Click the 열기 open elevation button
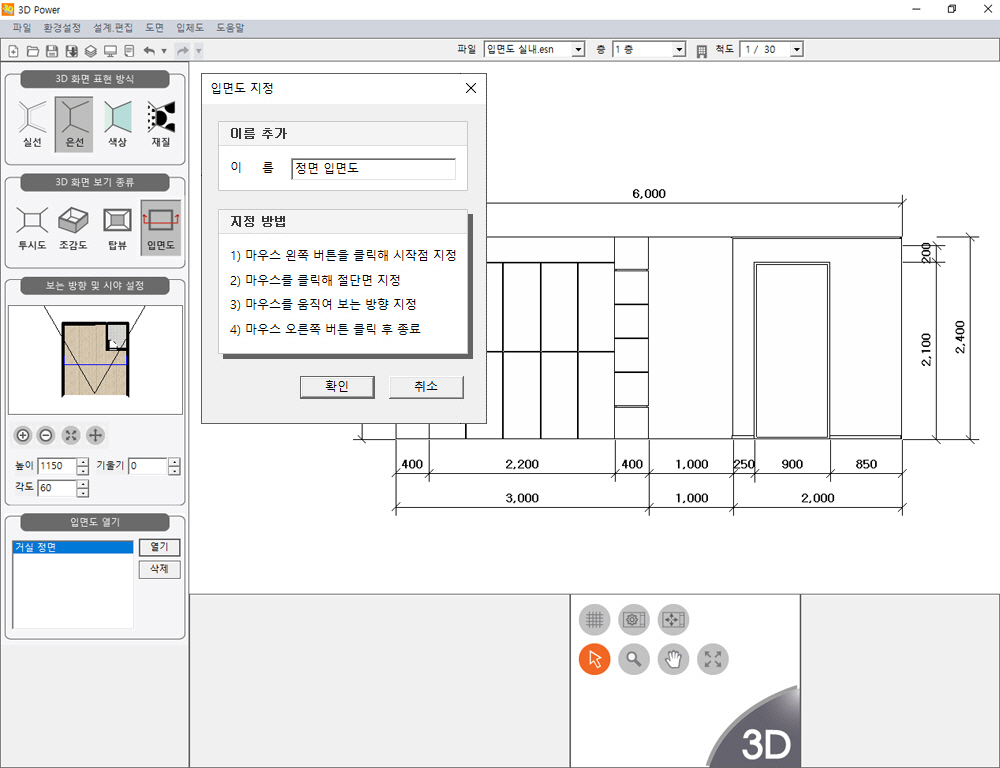 click(159, 547)
